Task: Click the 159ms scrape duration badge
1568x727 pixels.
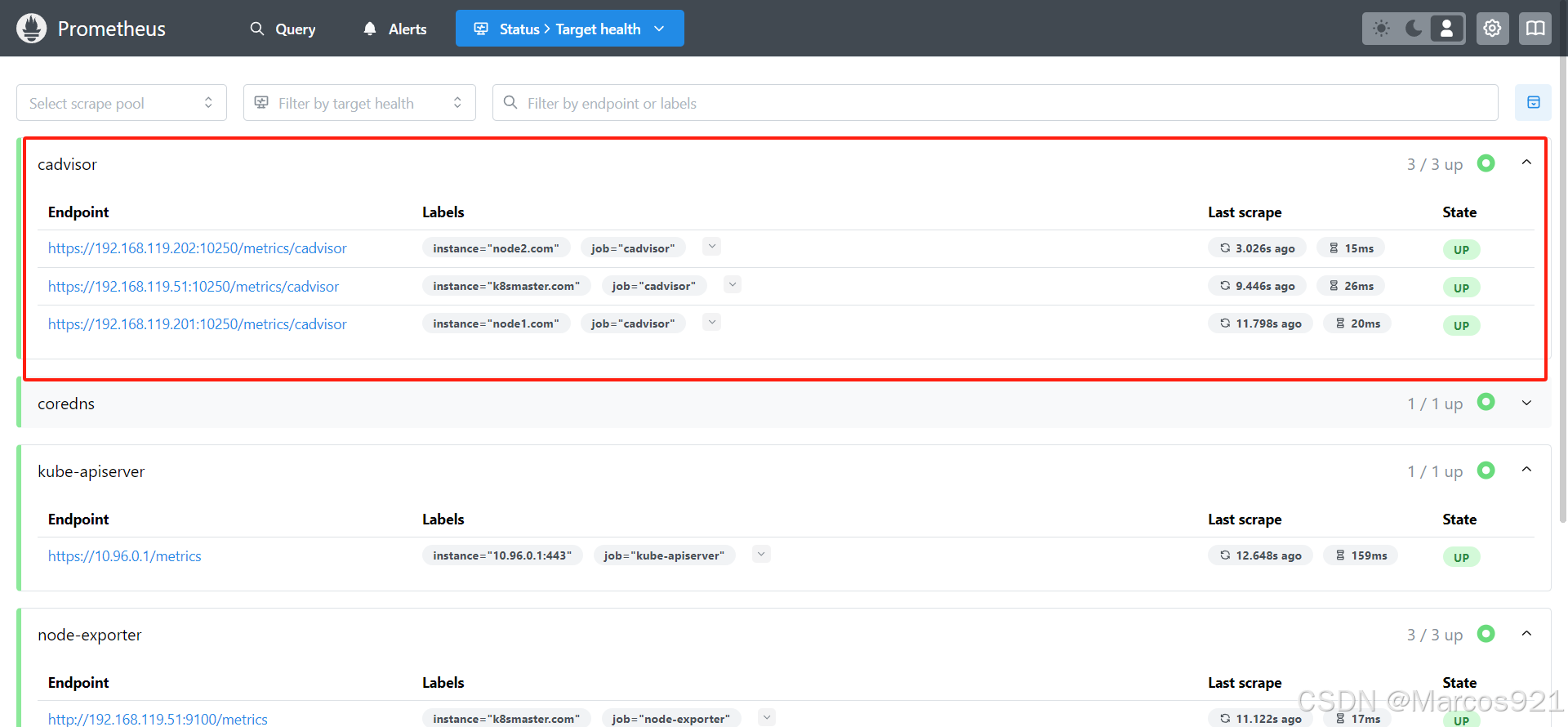Action: pos(1361,555)
